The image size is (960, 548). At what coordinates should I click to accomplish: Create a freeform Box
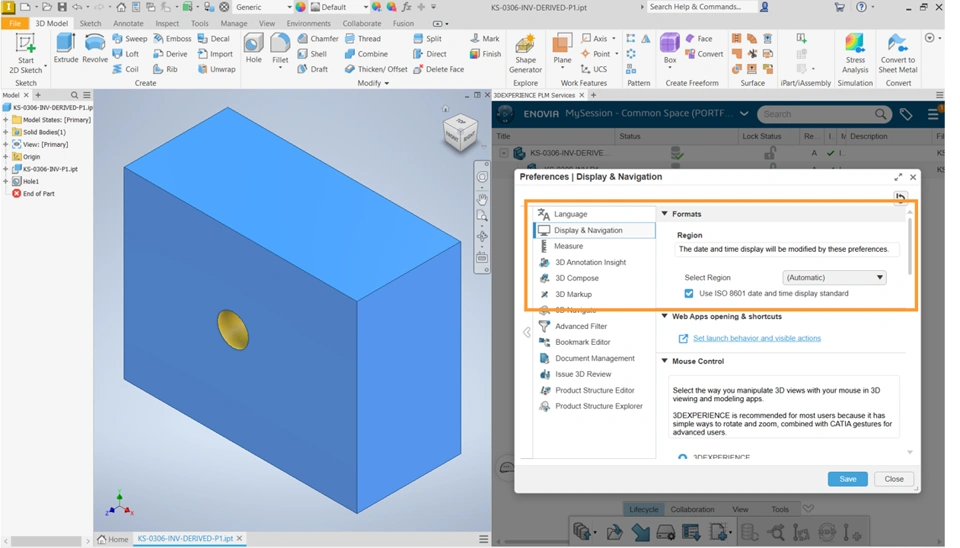pos(670,49)
